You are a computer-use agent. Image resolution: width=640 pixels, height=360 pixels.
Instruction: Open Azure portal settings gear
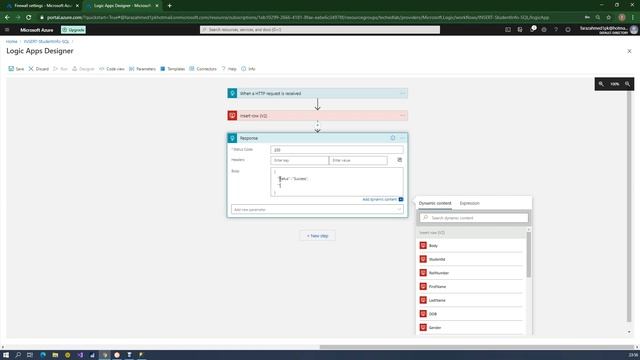(544, 30)
